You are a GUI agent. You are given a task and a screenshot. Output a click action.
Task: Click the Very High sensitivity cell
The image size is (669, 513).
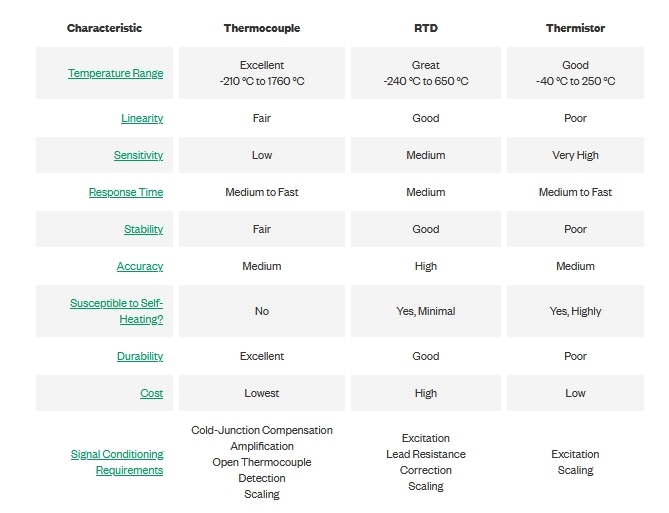pyautogui.click(x=575, y=155)
